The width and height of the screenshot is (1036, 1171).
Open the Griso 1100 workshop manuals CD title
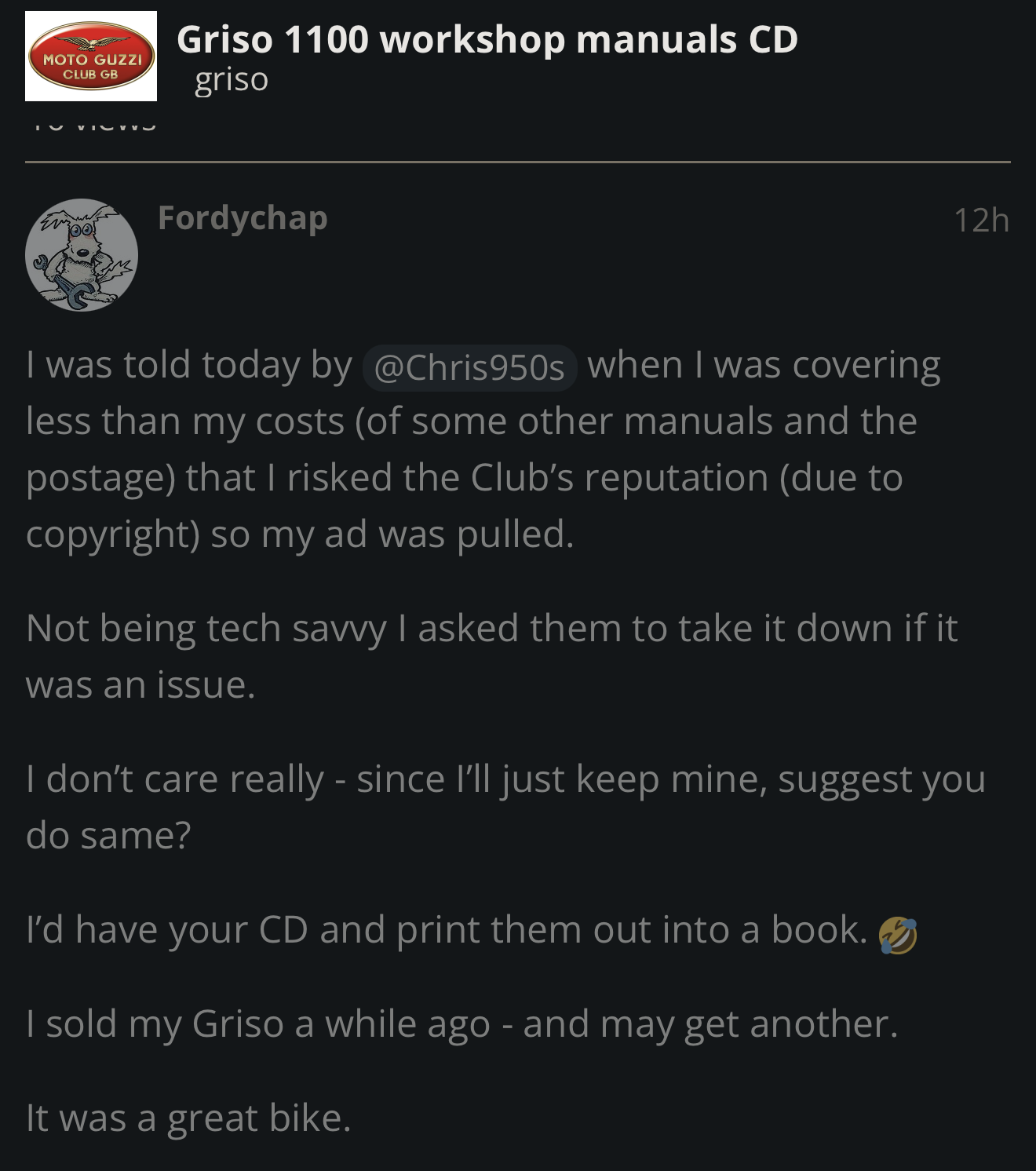[487, 39]
